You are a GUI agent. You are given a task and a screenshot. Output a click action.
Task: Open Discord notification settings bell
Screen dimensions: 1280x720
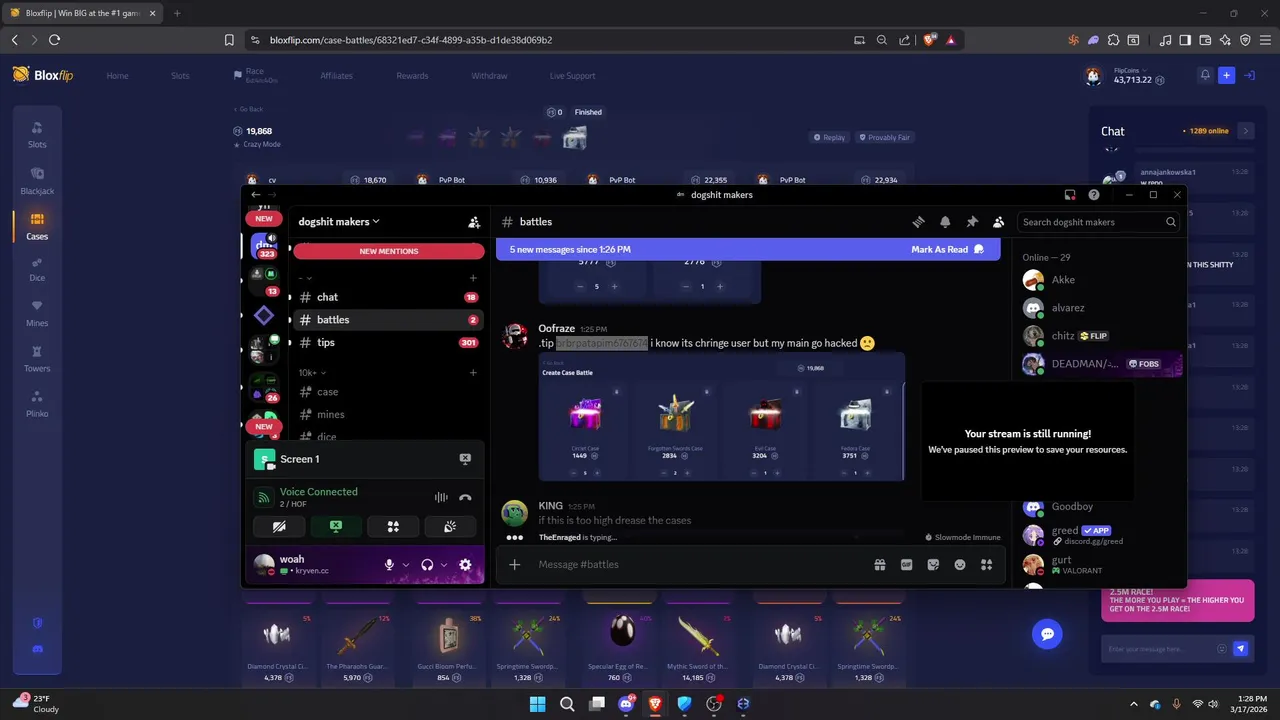click(945, 222)
